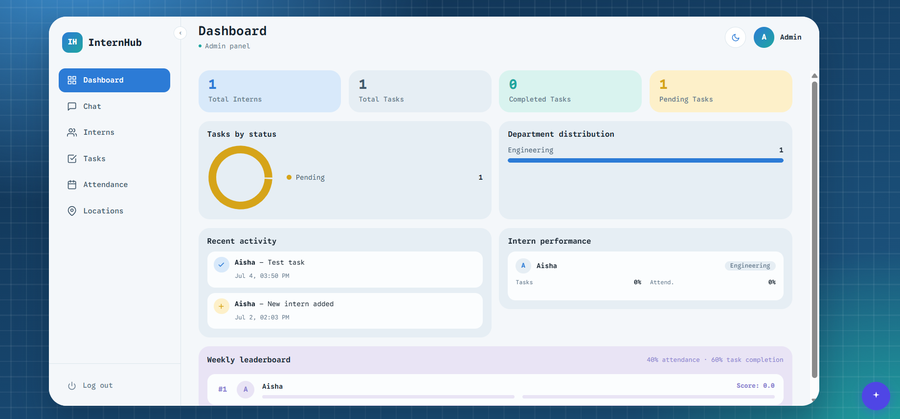900x419 pixels.
Task: Toggle dark mode with the moon icon
Action: point(735,37)
